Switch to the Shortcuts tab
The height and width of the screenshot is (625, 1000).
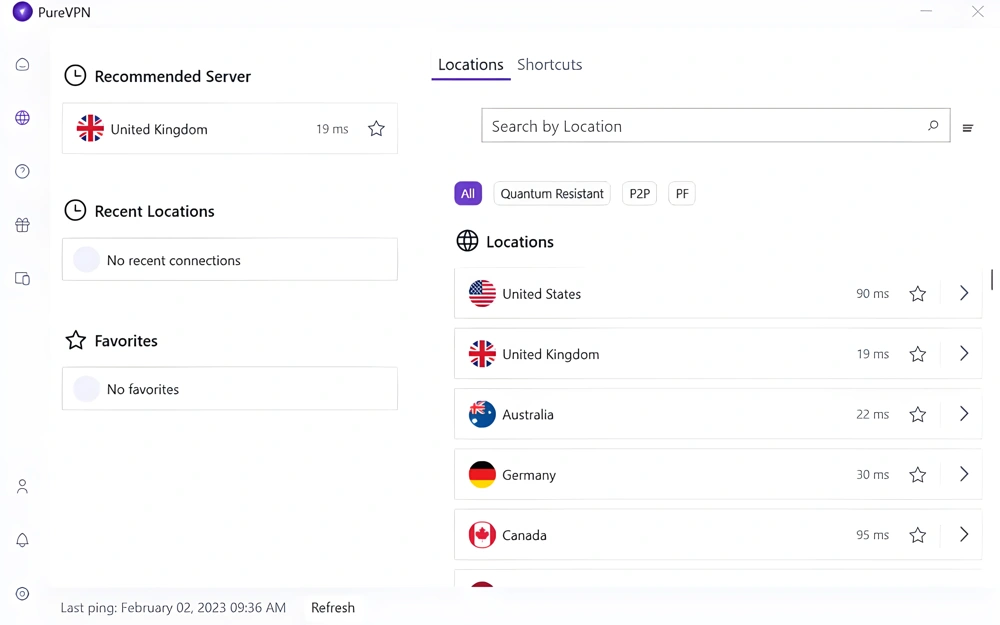coord(550,64)
